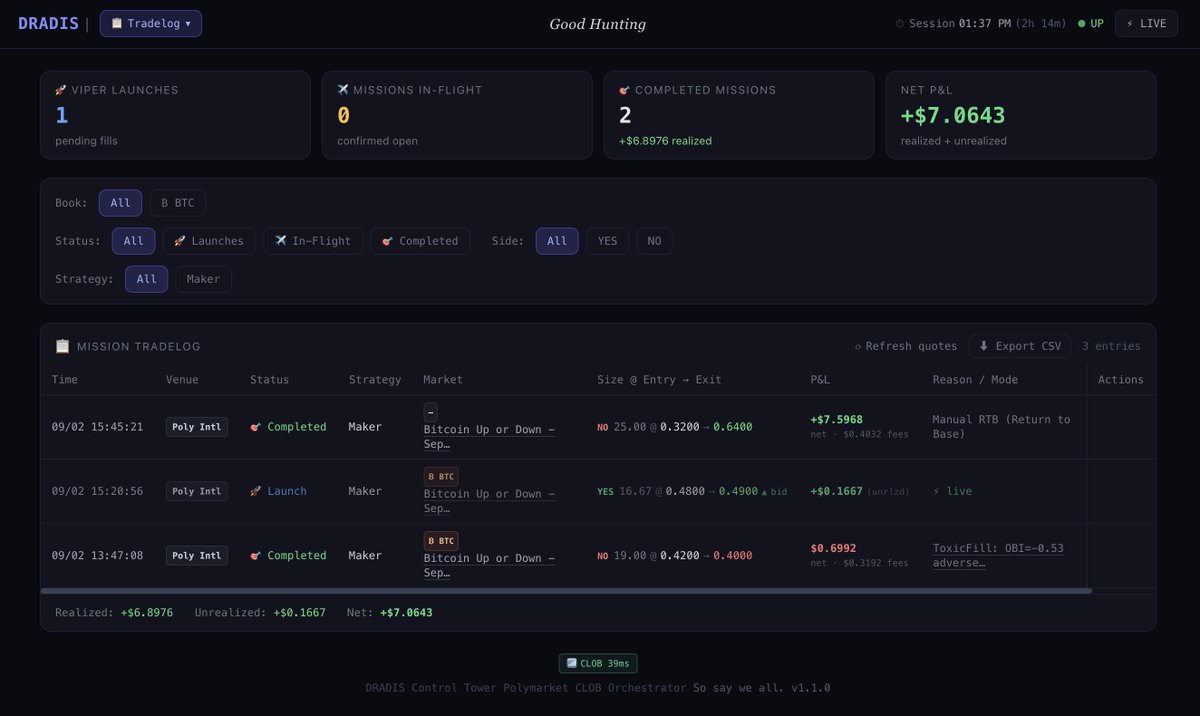The image size is (1200, 716).
Task: Click the Realized total +$6.8976 in footer
Action: tap(146, 612)
